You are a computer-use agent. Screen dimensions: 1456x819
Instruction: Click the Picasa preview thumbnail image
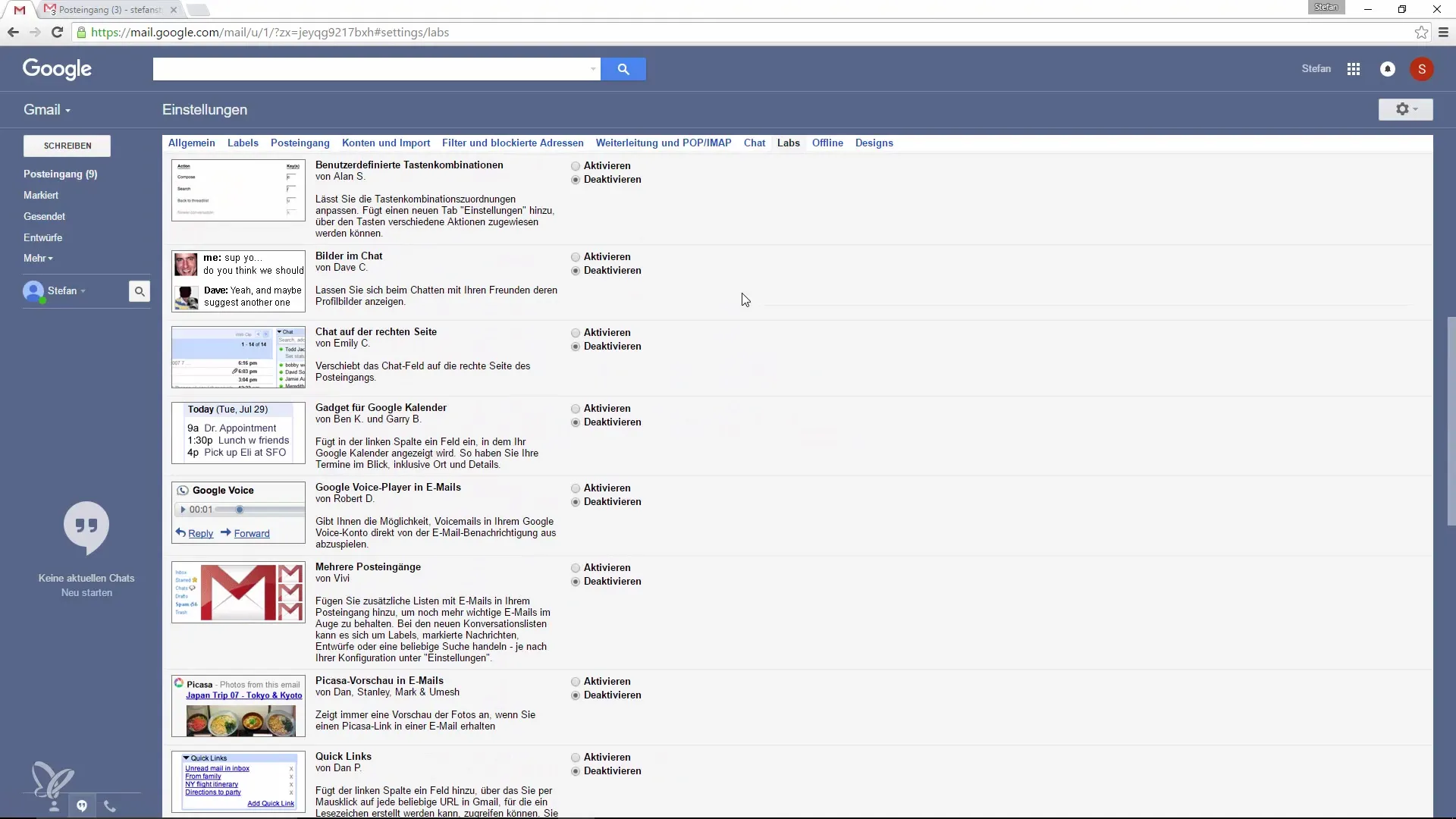coord(238,706)
